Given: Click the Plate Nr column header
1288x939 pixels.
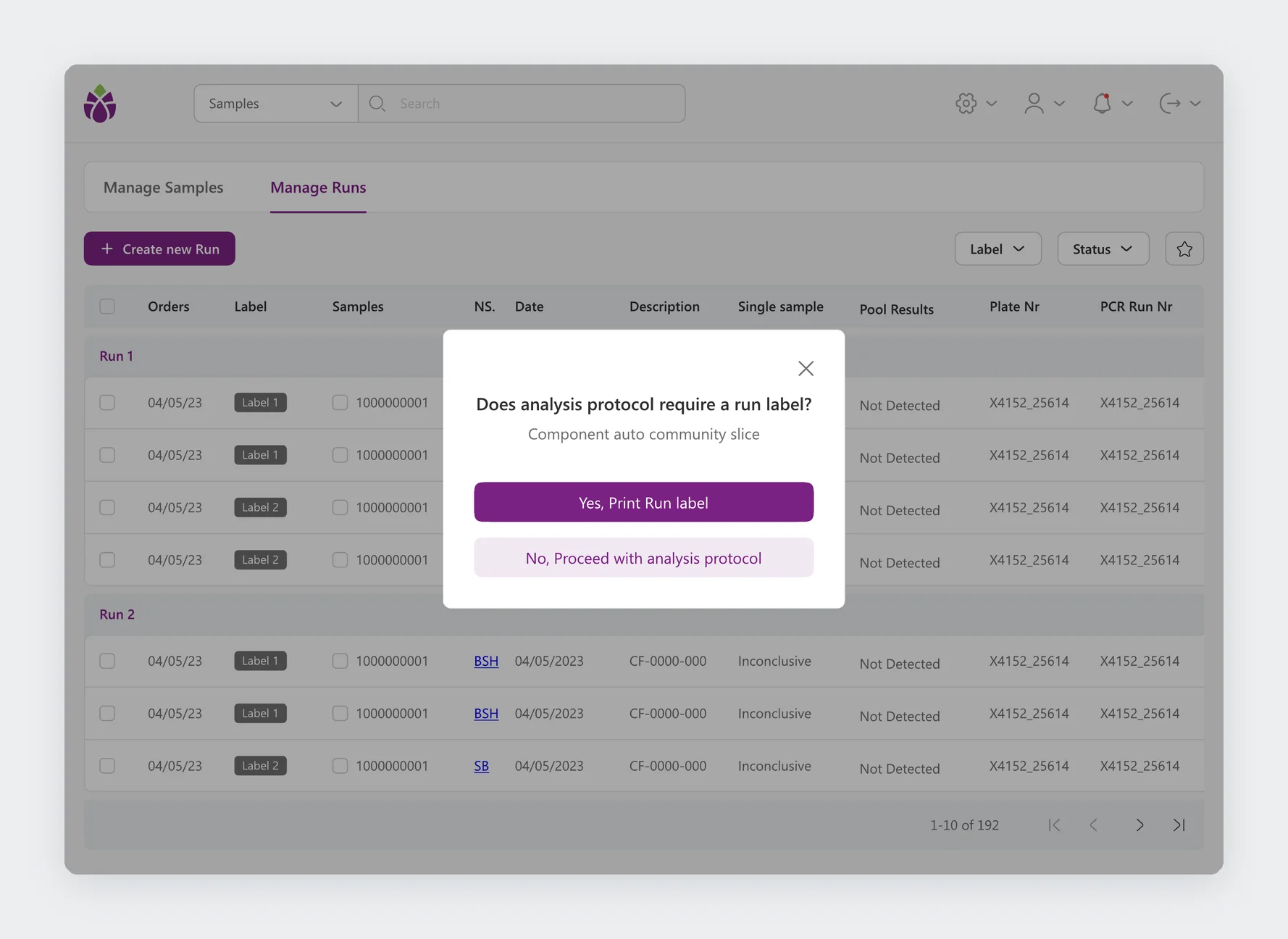Looking at the screenshot, I should 1014,306.
